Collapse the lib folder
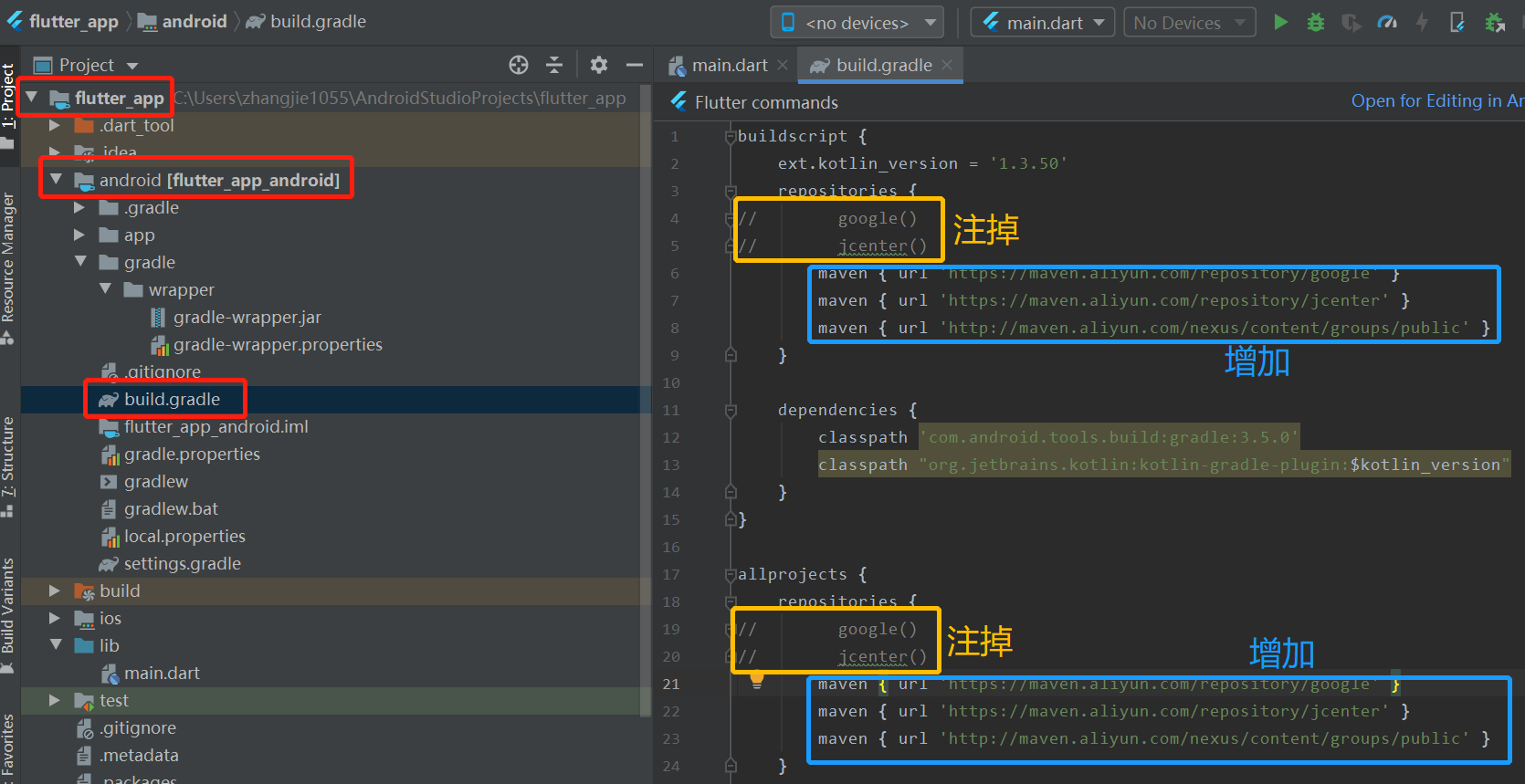The width and height of the screenshot is (1525, 784). pos(56,645)
